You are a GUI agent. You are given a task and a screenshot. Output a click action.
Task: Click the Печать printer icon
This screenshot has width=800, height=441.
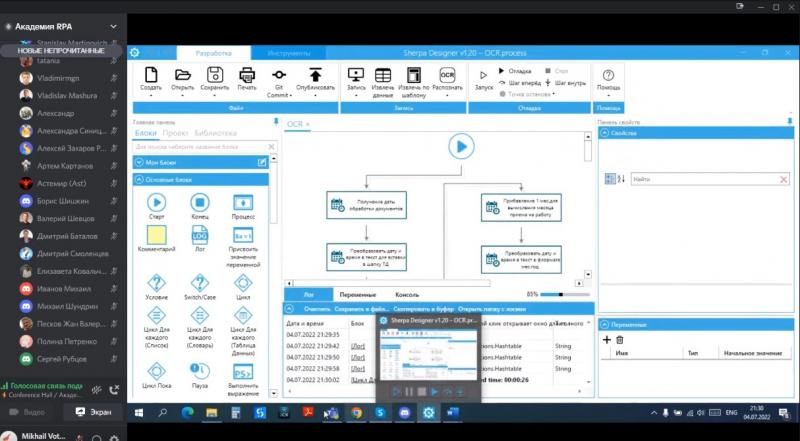247,75
